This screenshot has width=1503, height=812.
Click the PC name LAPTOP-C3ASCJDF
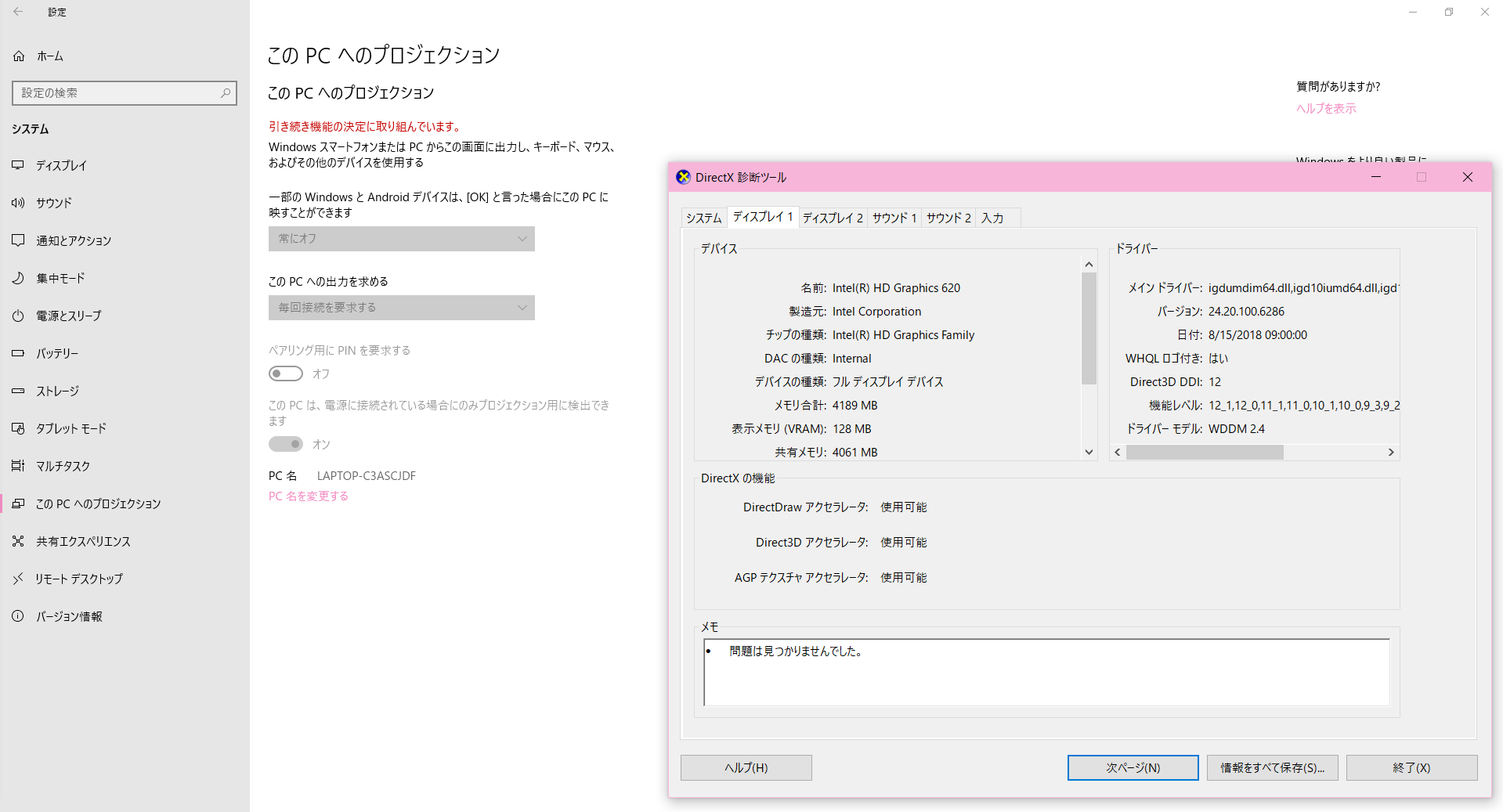coord(367,476)
